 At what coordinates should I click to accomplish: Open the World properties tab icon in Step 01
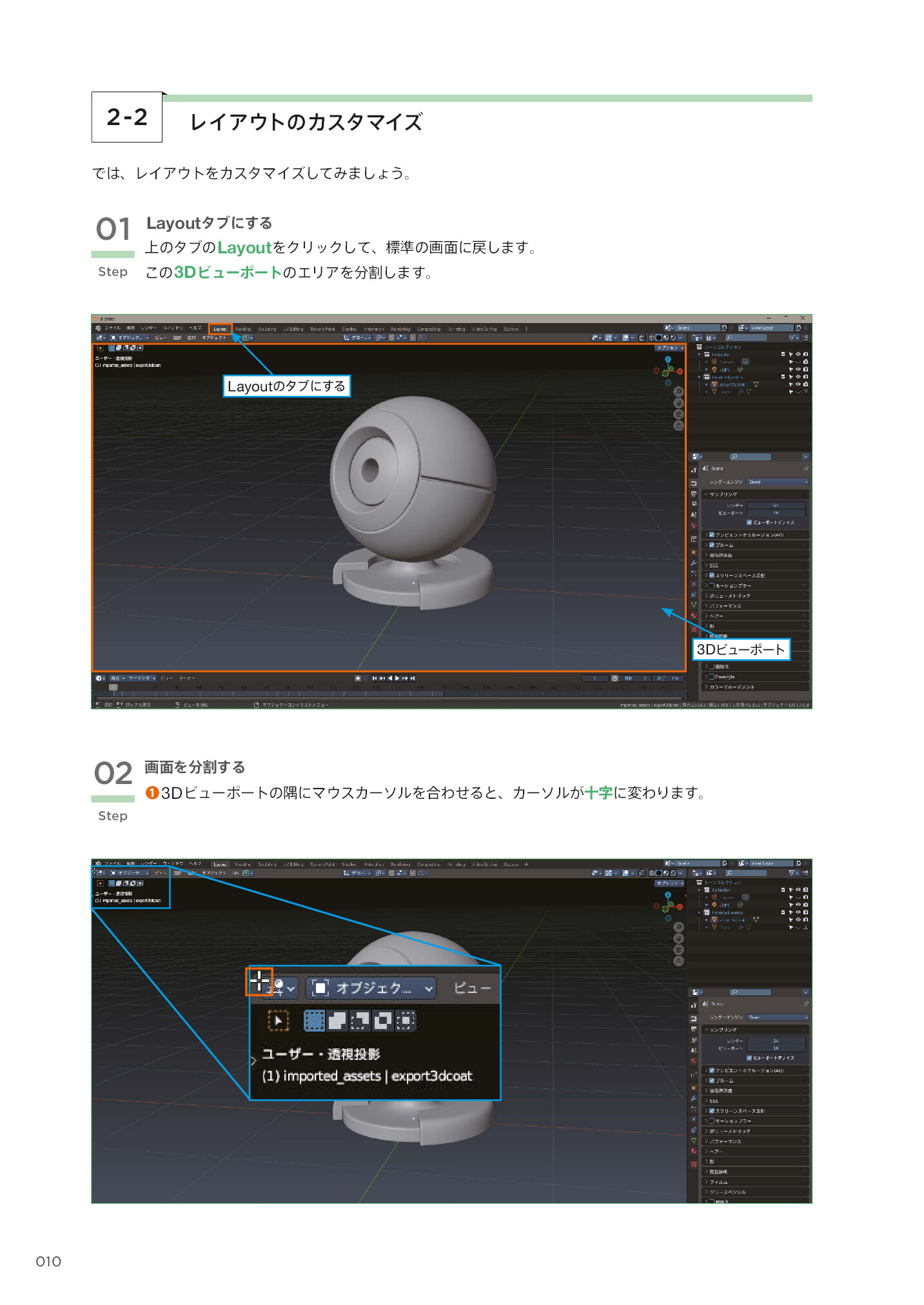click(x=694, y=525)
